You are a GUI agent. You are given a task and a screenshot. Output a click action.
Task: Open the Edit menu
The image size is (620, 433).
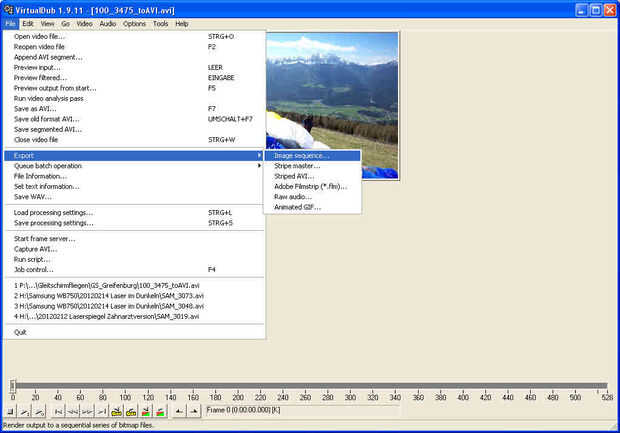(x=28, y=24)
